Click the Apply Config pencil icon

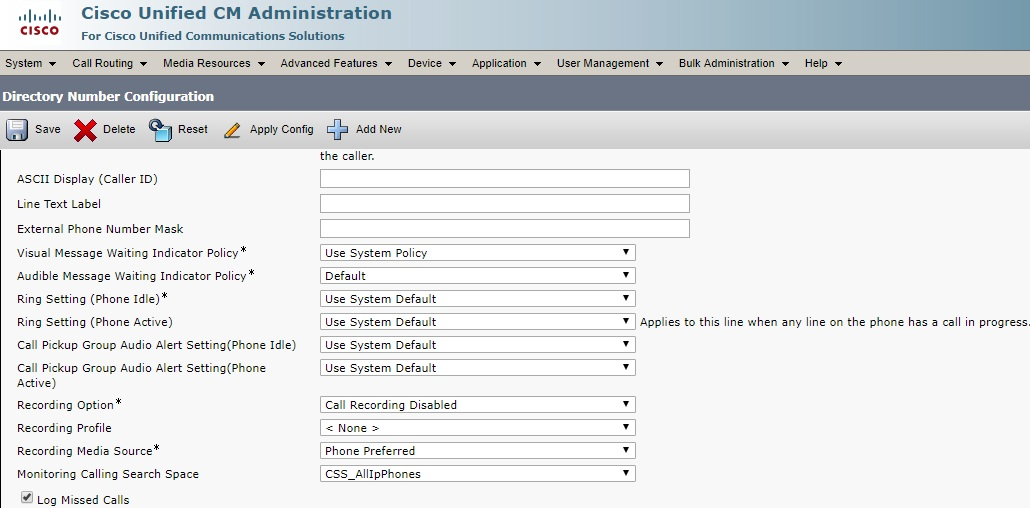[233, 130]
